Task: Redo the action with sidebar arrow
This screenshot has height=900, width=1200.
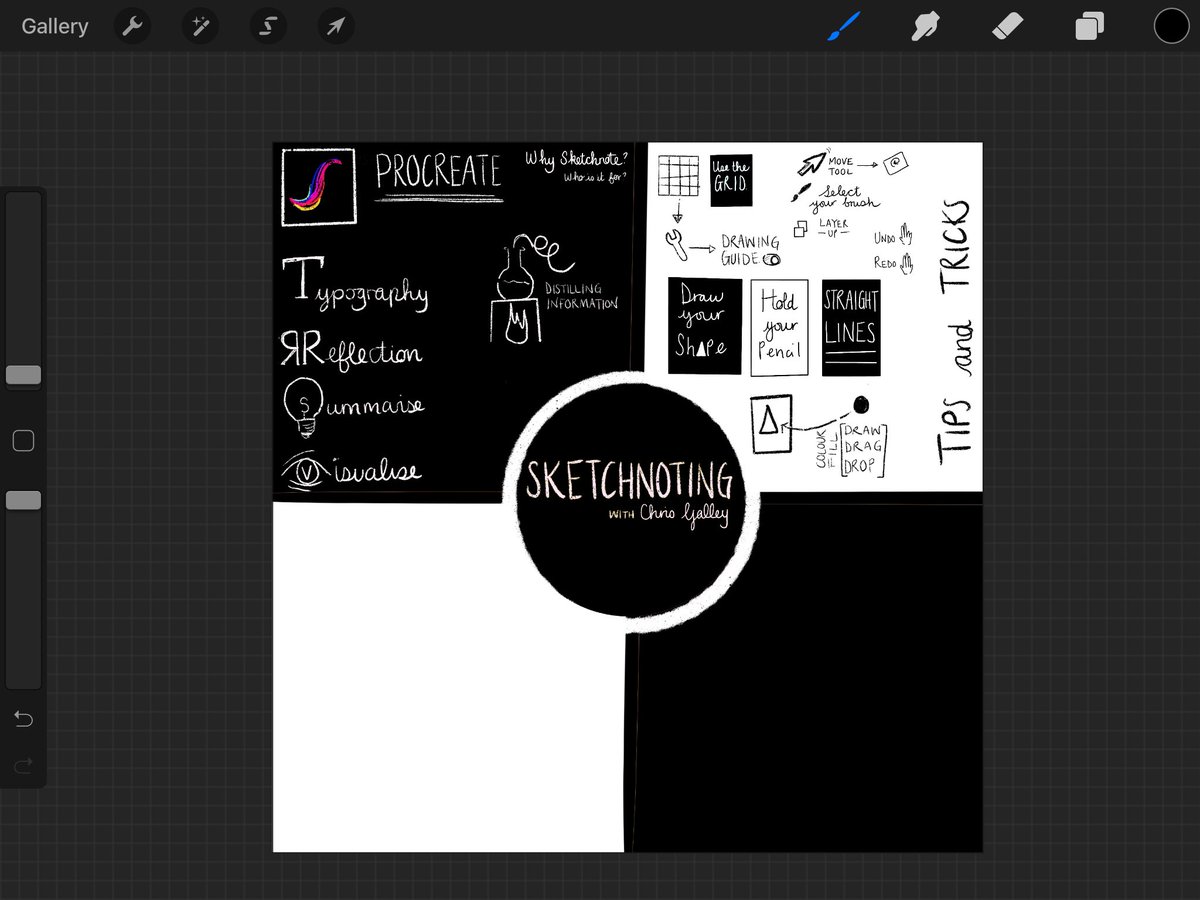Action: pos(23,766)
